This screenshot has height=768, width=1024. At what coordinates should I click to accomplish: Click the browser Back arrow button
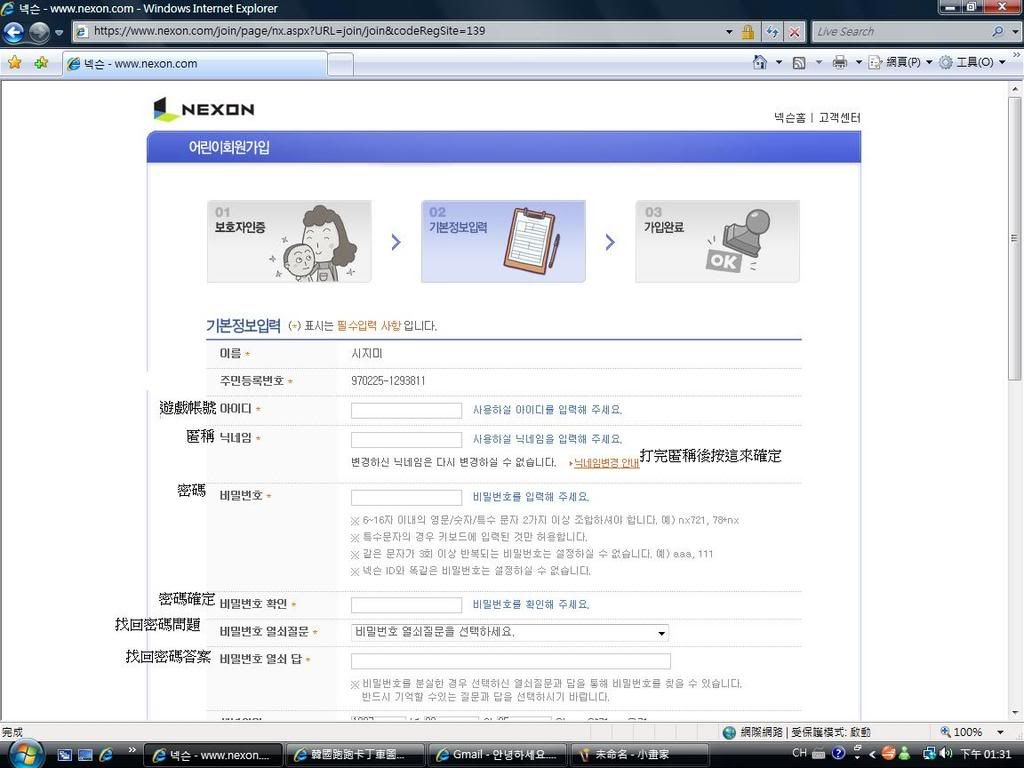14,31
